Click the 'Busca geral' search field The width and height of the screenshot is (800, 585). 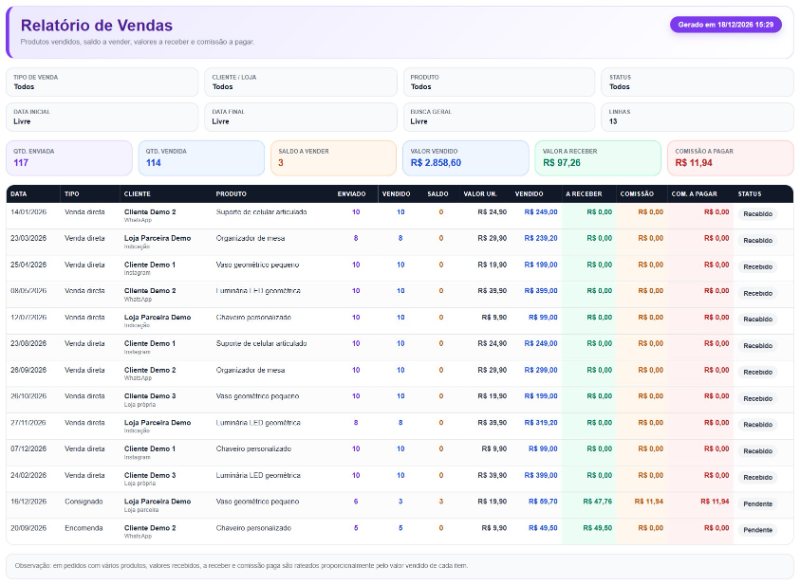tap(499, 117)
